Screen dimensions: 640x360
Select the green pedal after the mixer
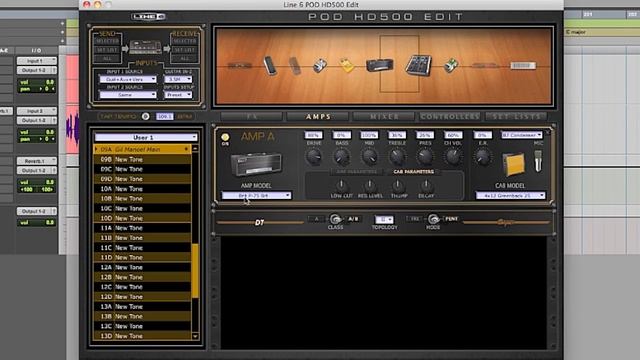pyautogui.click(x=451, y=65)
